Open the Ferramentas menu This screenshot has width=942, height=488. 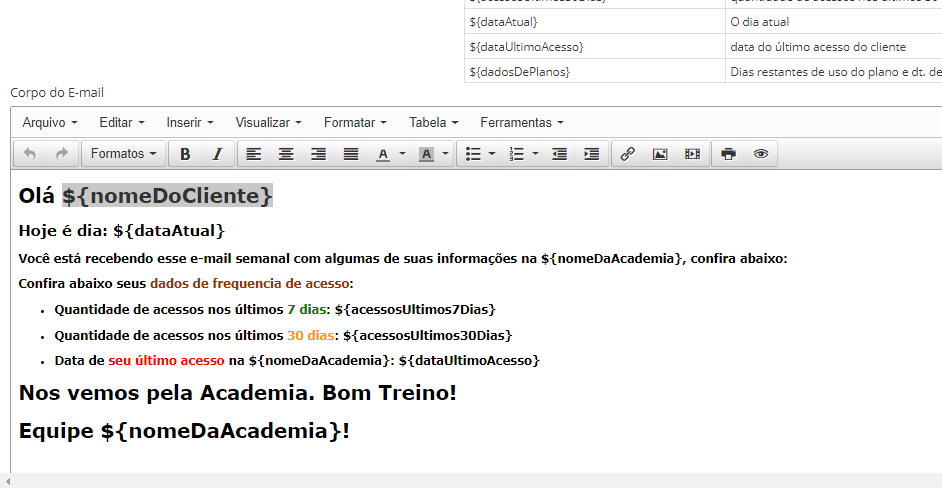pyautogui.click(x=521, y=122)
